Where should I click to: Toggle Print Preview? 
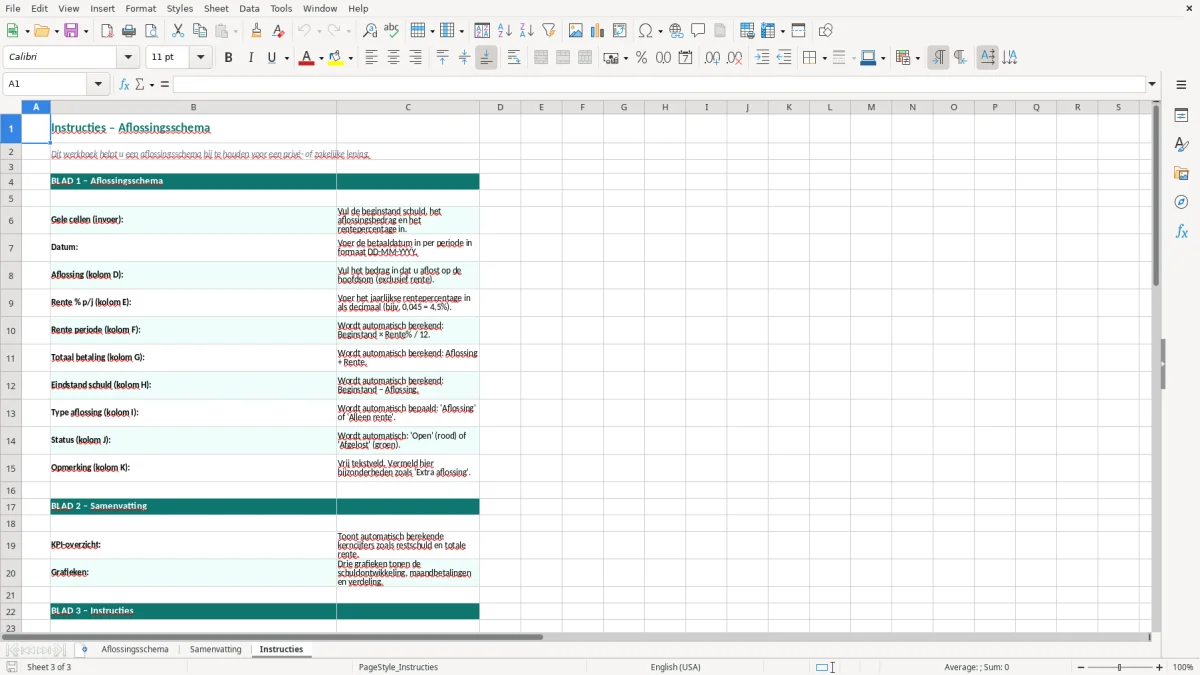[151, 31]
